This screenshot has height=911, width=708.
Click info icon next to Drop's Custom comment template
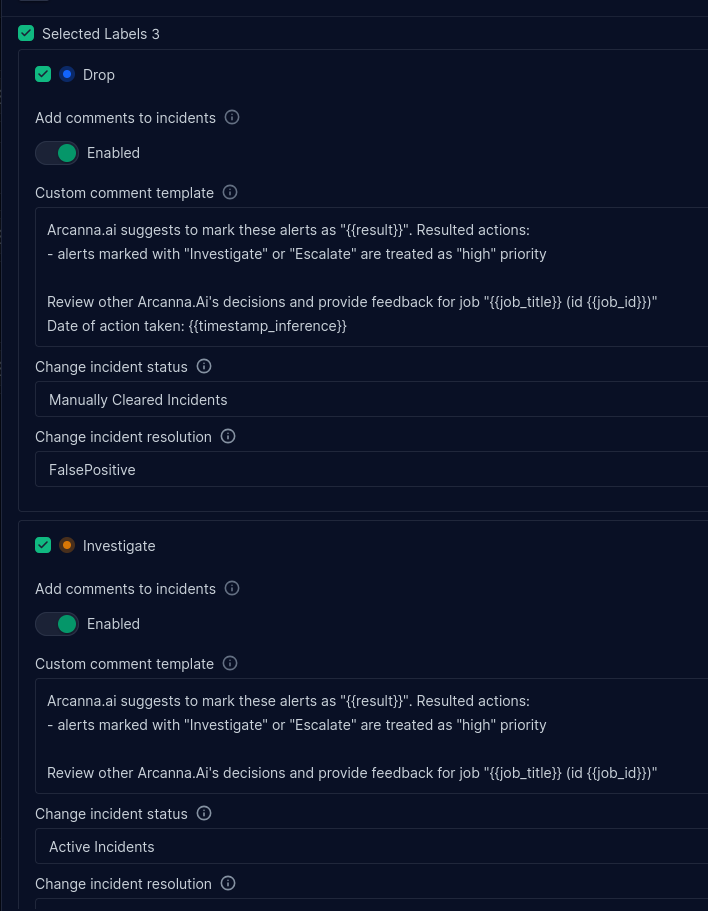pyautogui.click(x=230, y=192)
